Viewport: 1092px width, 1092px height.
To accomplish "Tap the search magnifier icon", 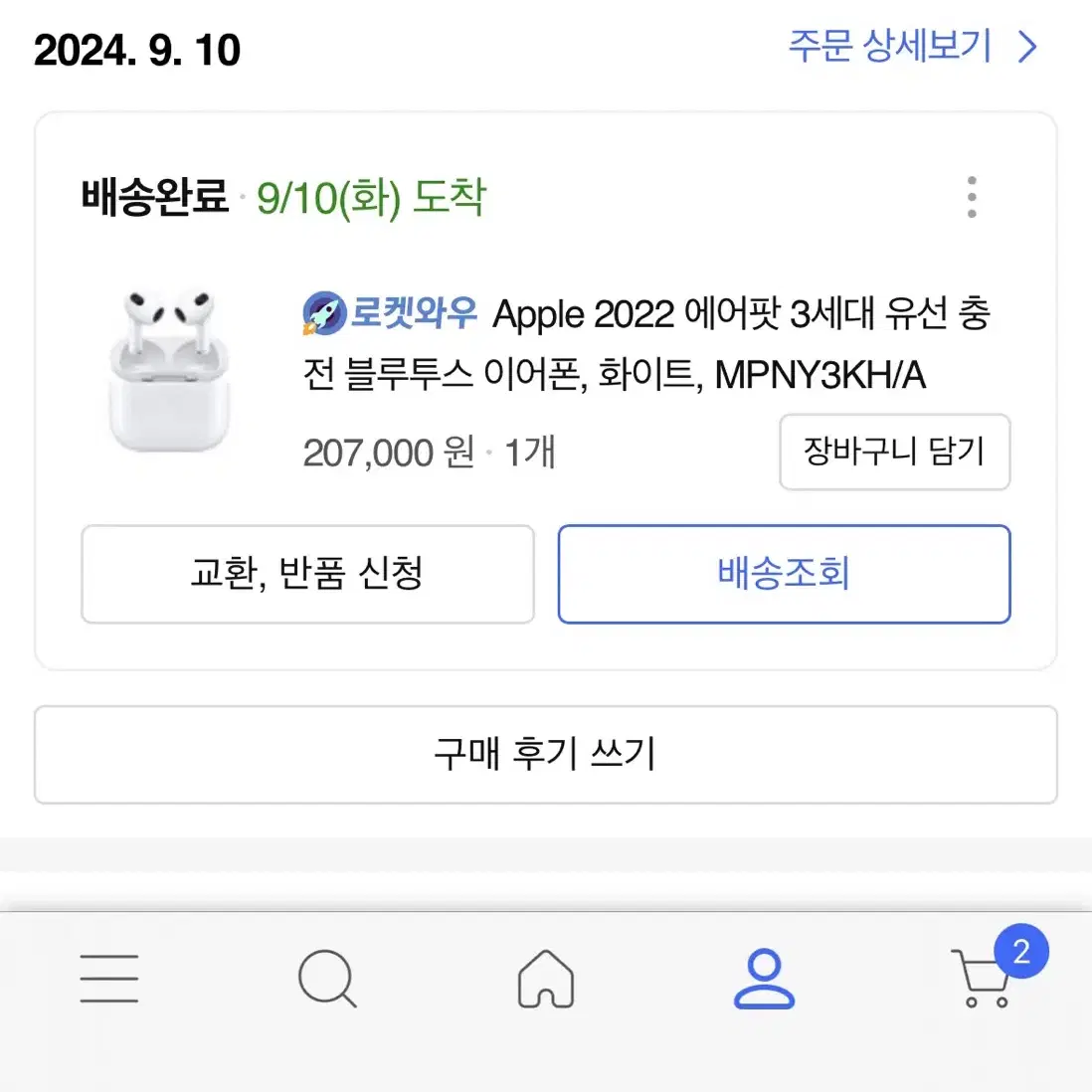I will pyautogui.click(x=327, y=979).
